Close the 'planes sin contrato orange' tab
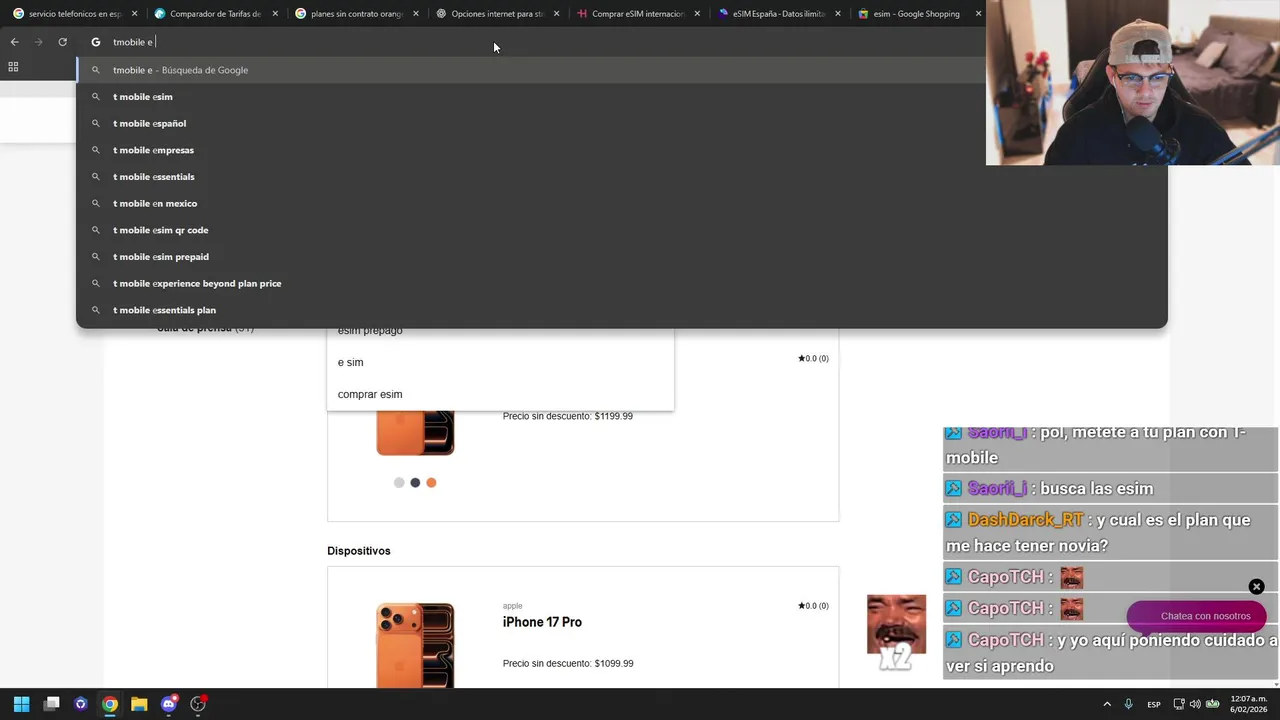 (x=416, y=14)
